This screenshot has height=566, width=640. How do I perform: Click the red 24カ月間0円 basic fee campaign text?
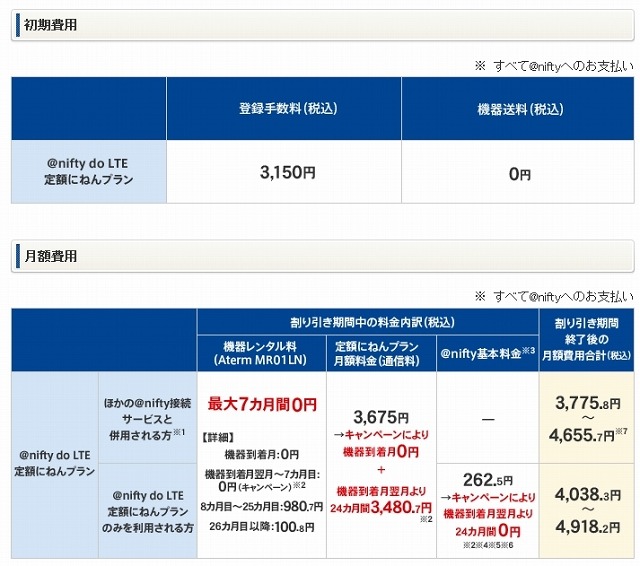488,531
